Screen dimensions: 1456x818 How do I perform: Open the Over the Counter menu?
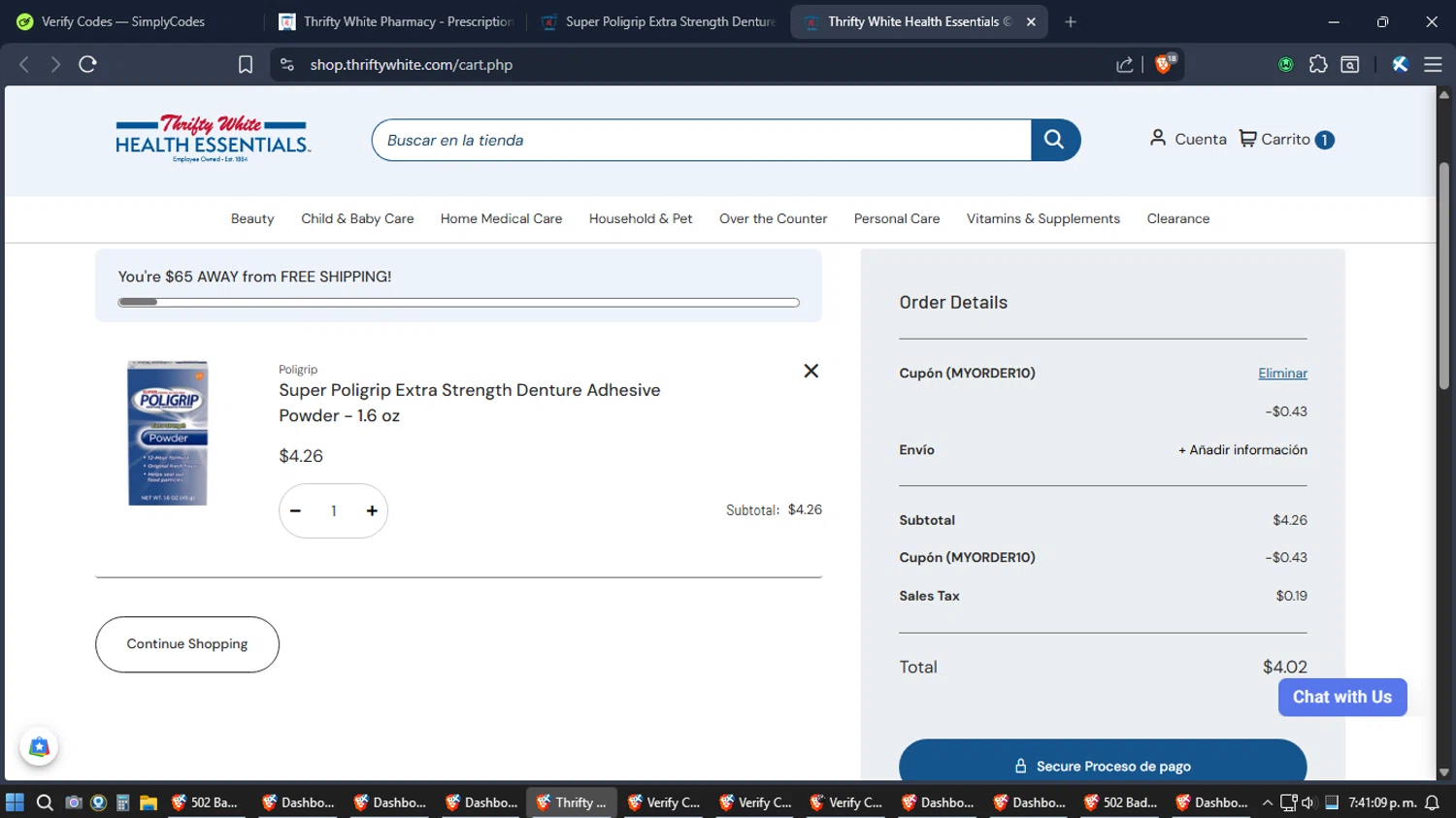(773, 218)
